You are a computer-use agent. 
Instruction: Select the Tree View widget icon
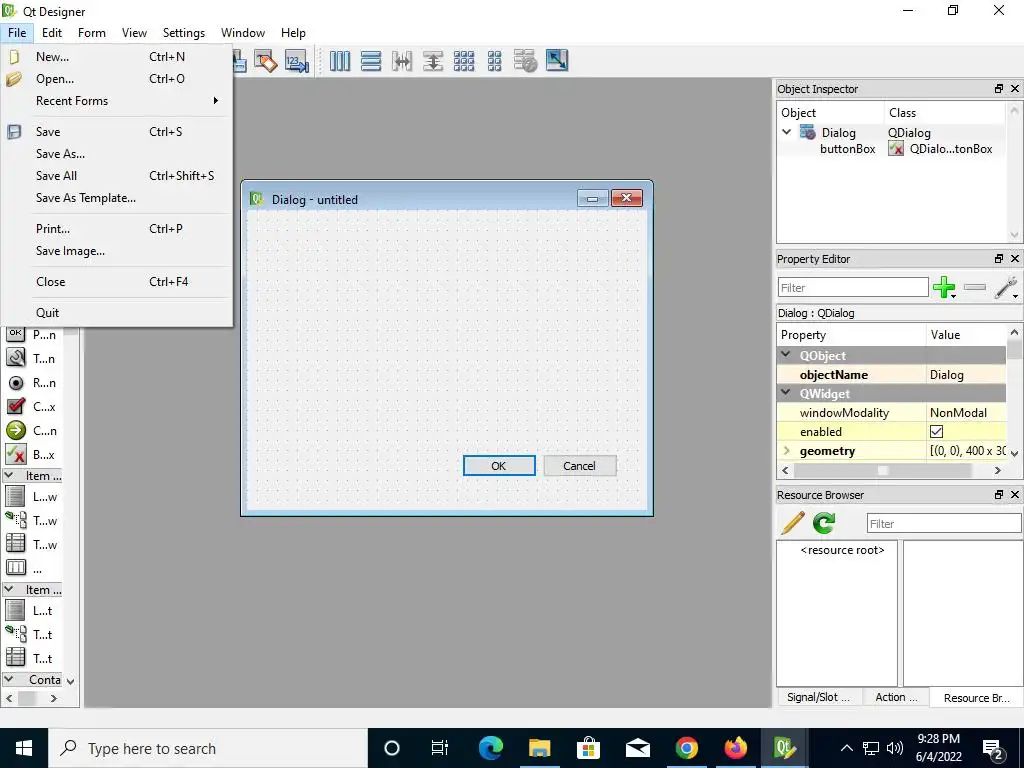(x=15, y=520)
